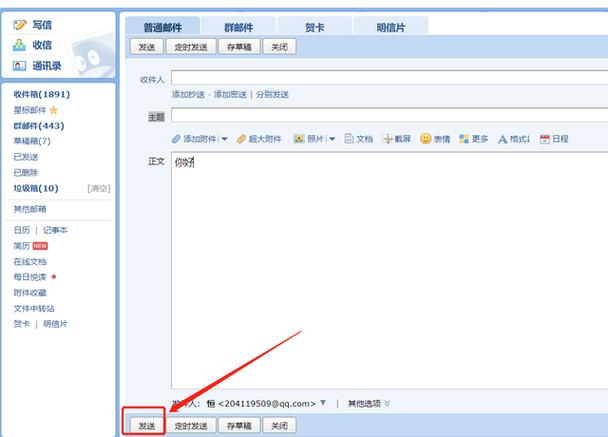This screenshot has height=437, width=608.
Task: Open the 文件中转站 file transfer link
Action: 34,308
